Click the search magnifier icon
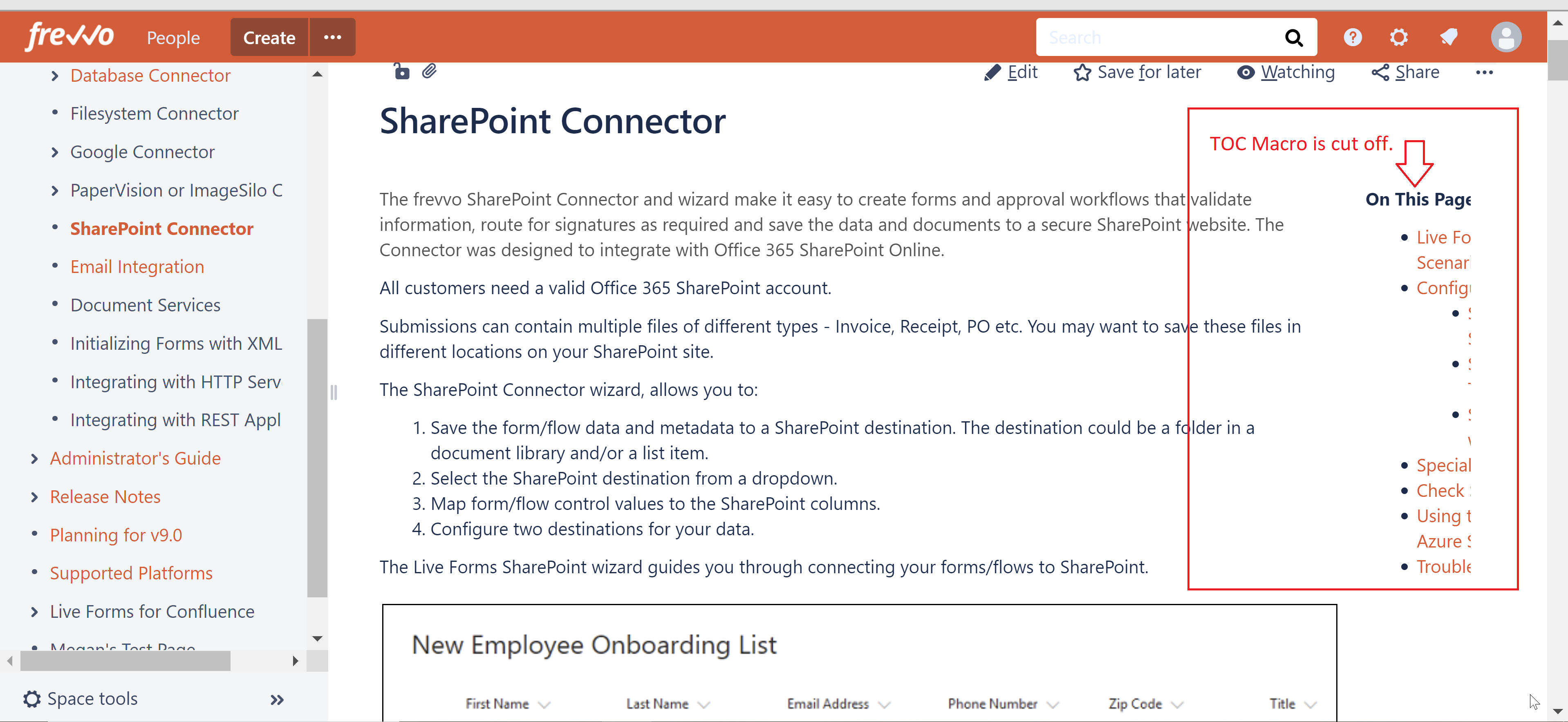 [x=1293, y=38]
